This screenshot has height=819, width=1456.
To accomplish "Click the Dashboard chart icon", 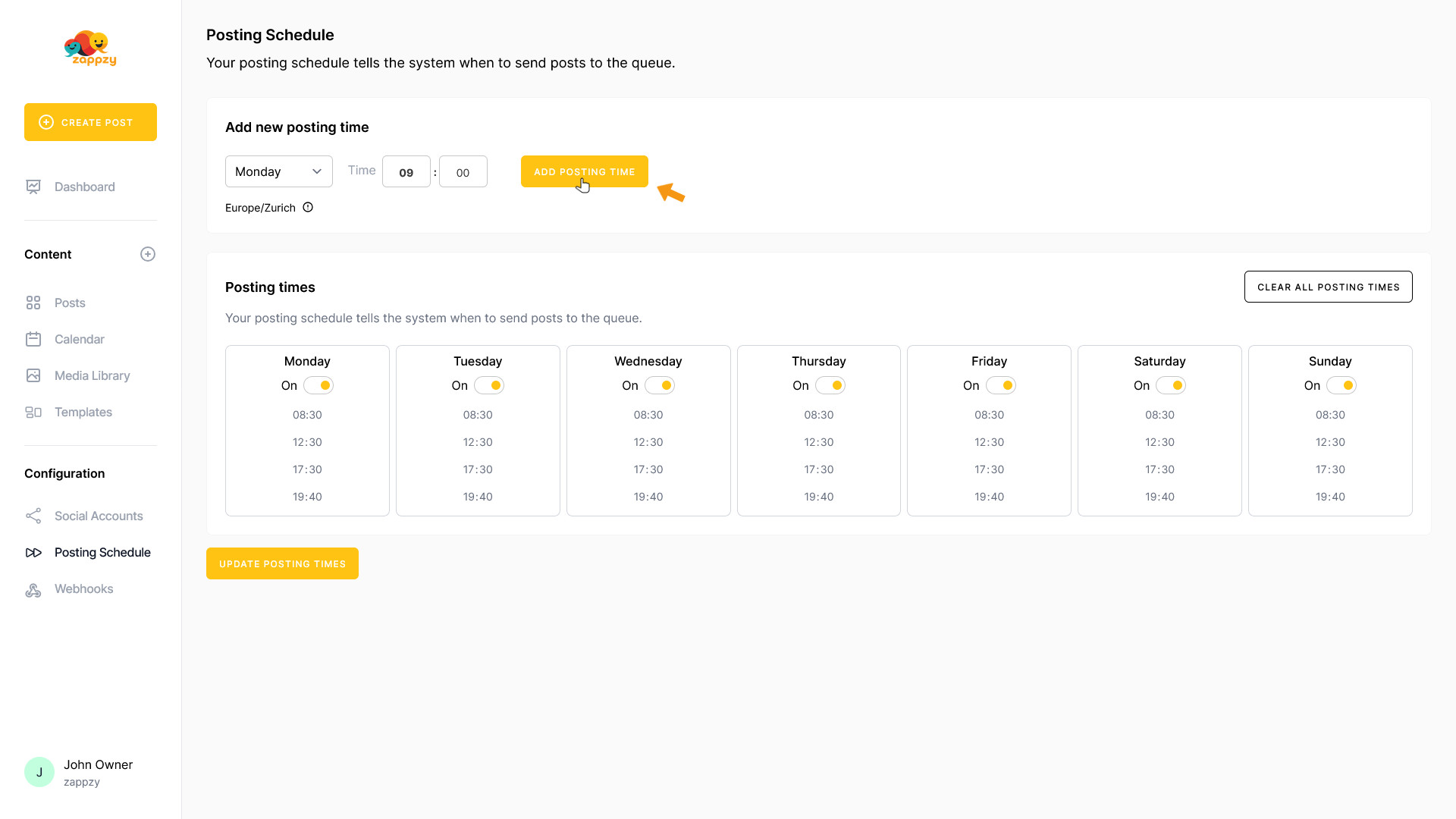I will (x=33, y=187).
